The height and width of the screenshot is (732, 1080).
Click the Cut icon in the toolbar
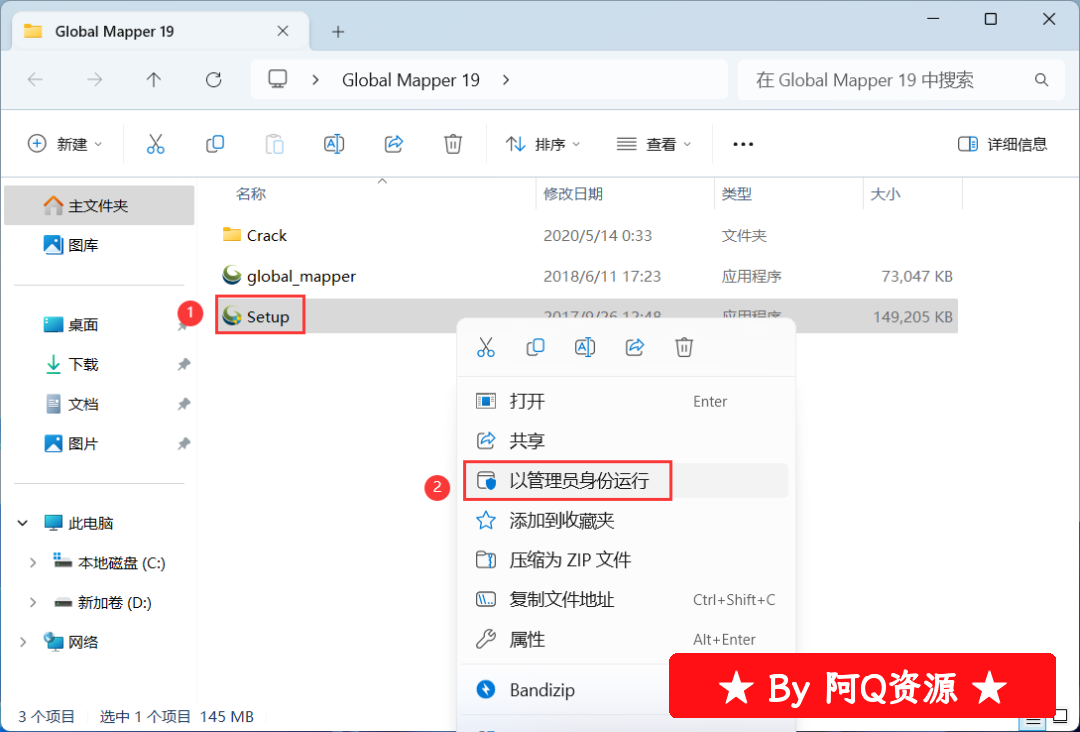pos(156,144)
